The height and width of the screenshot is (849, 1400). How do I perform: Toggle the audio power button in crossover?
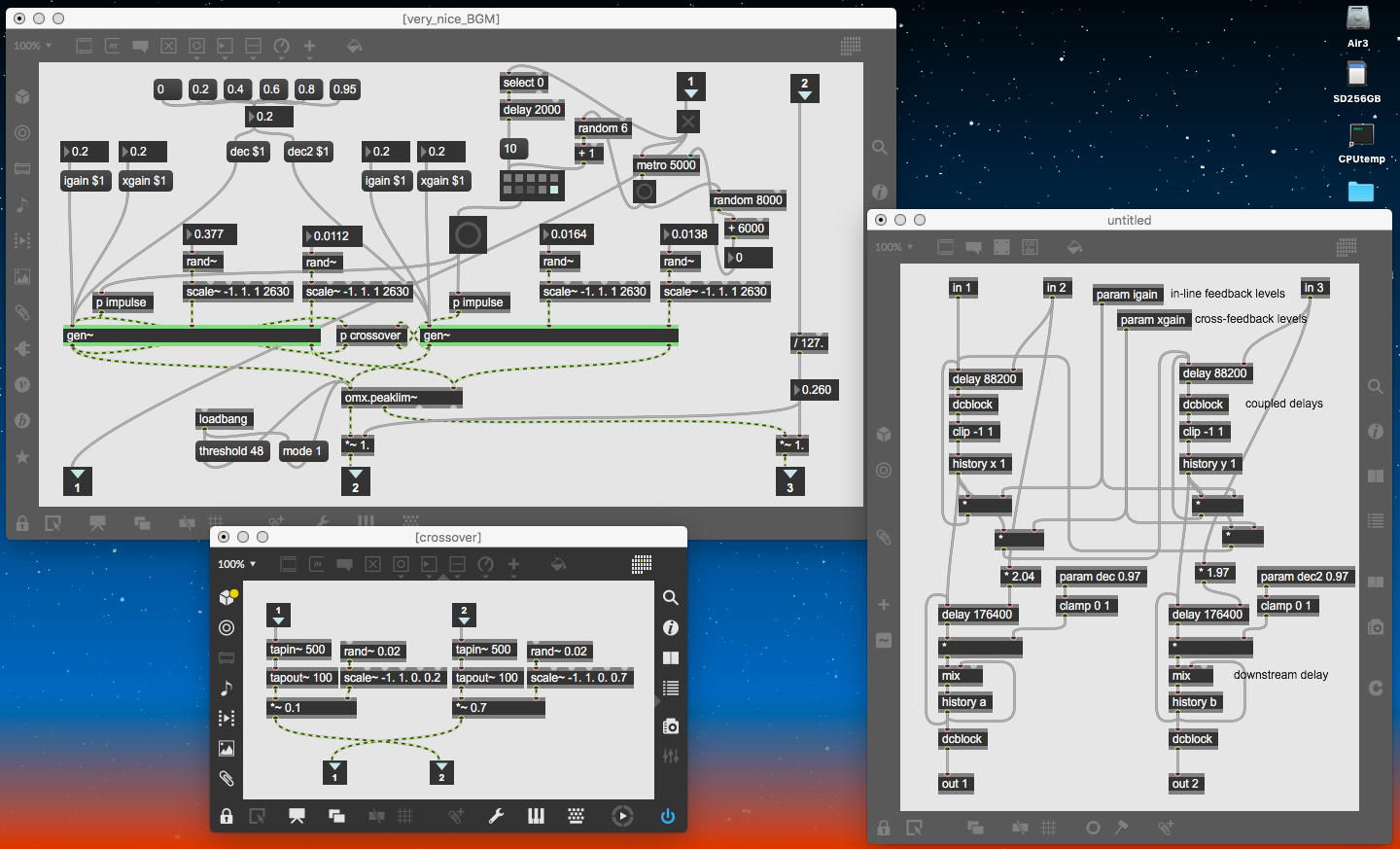coord(668,816)
